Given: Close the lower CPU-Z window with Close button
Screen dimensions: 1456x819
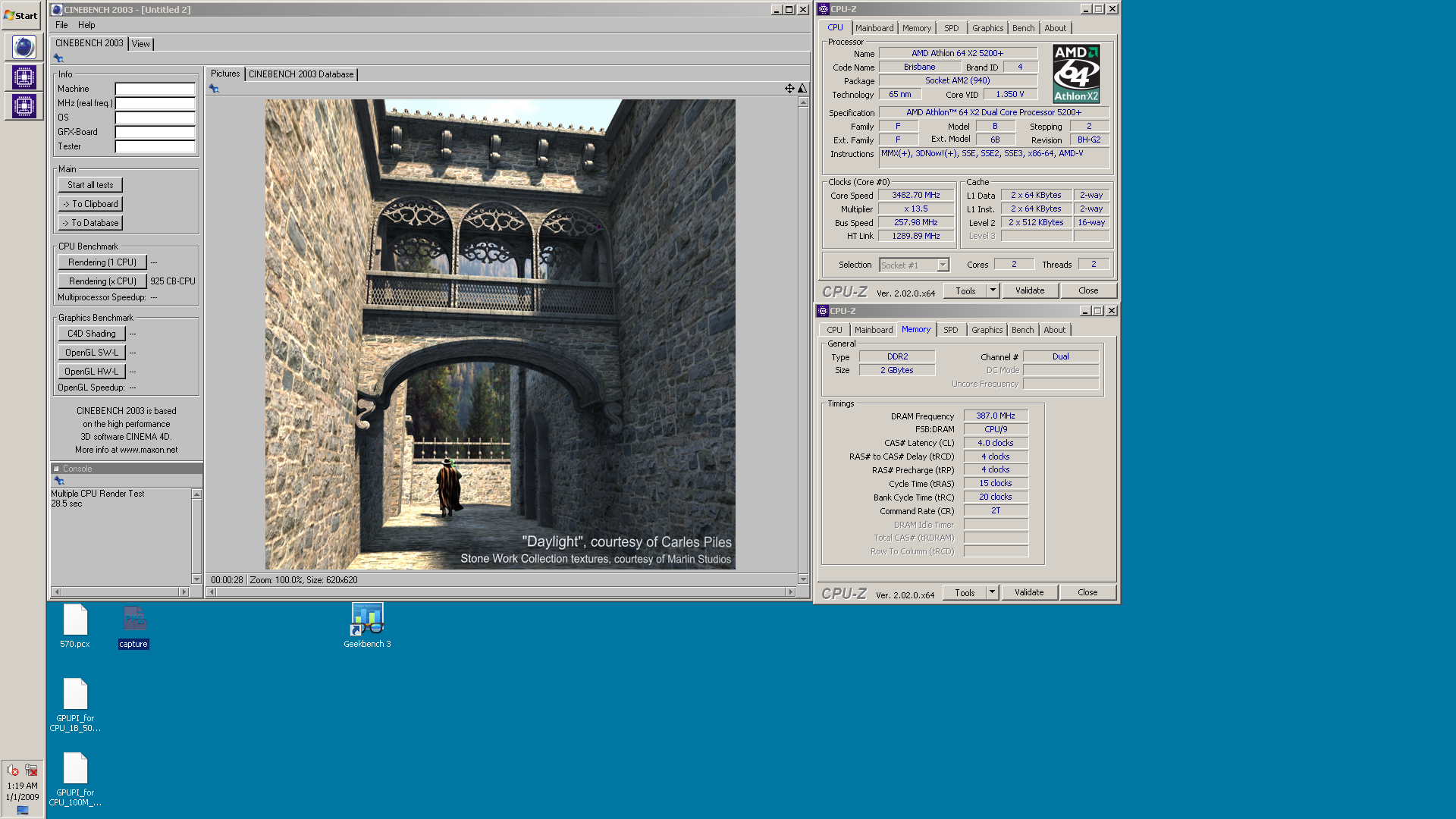Looking at the screenshot, I should tap(1087, 593).
